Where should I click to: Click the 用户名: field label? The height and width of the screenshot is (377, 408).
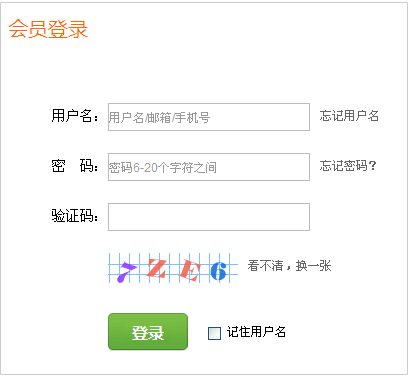coord(75,116)
